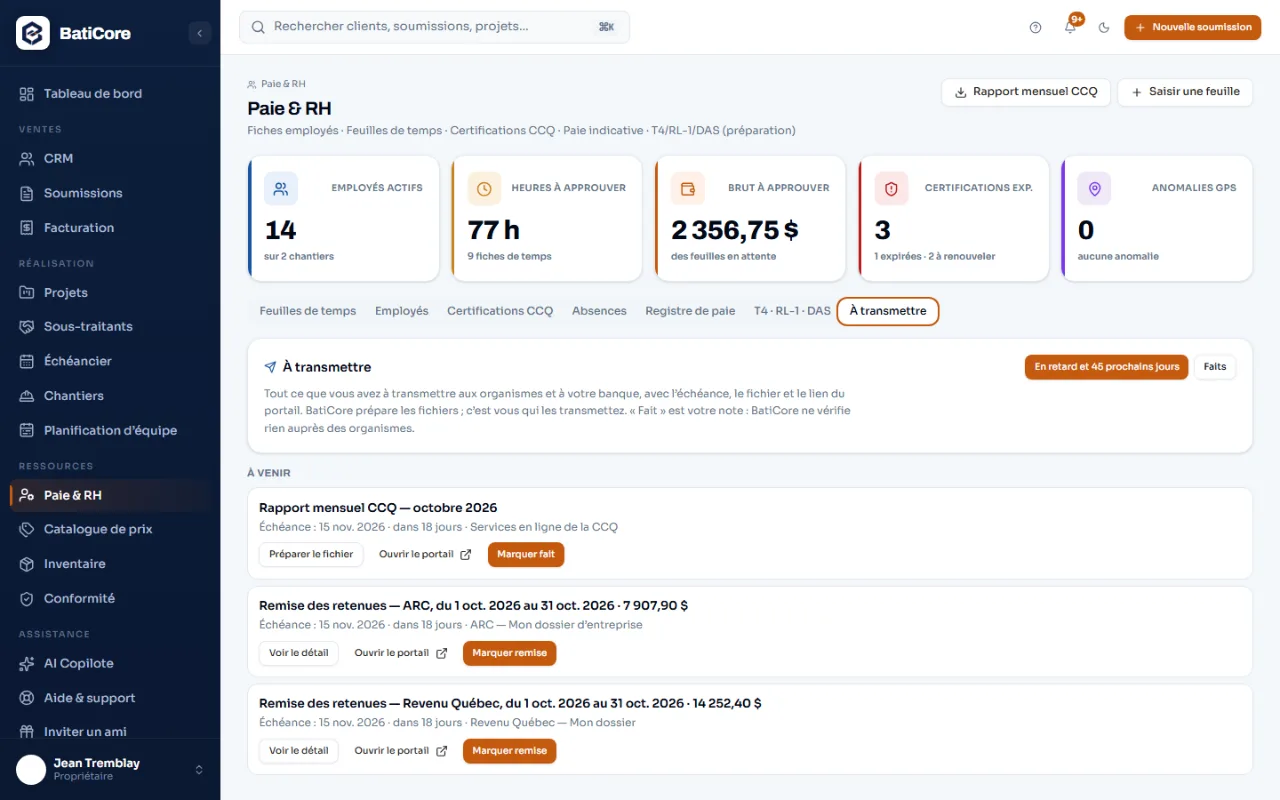The height and width of the screenshot is (800, 1280).
Task: Collapse the sidebar using the chevron button
Action: [199, 33]
